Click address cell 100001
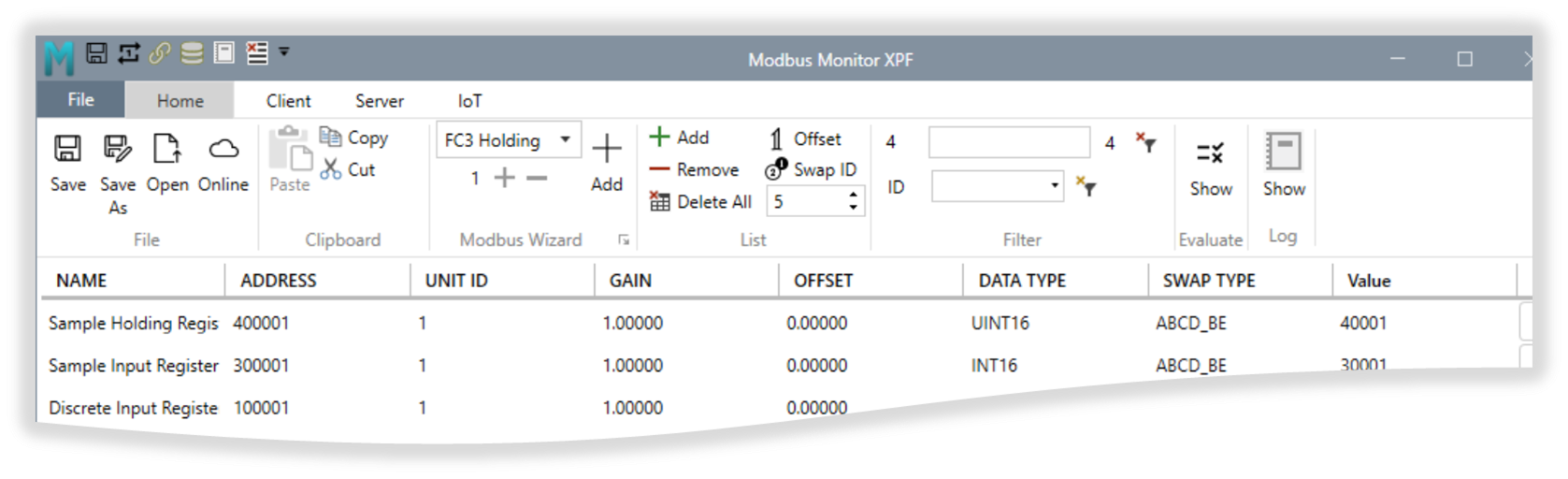Image resolution: width=1568 pixels, height=479 pixels. [261, 408]
